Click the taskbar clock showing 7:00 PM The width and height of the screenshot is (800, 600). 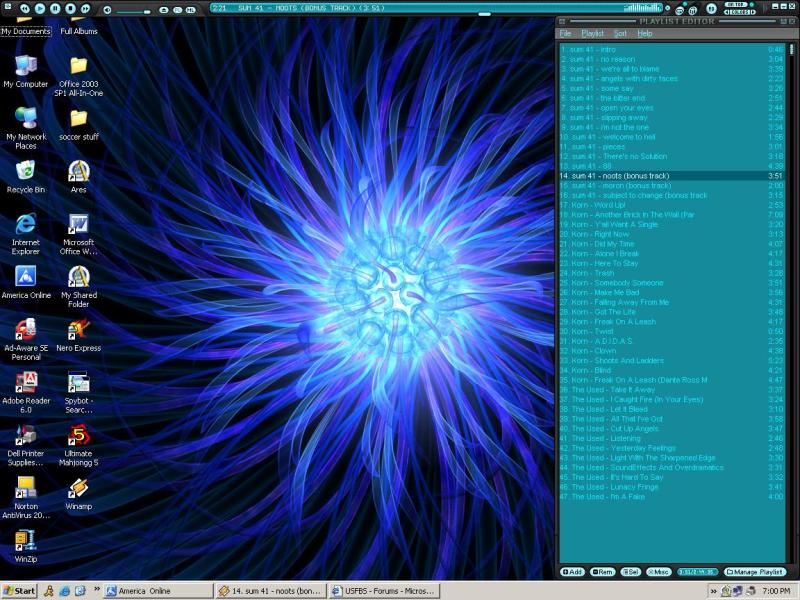(776, 591)
